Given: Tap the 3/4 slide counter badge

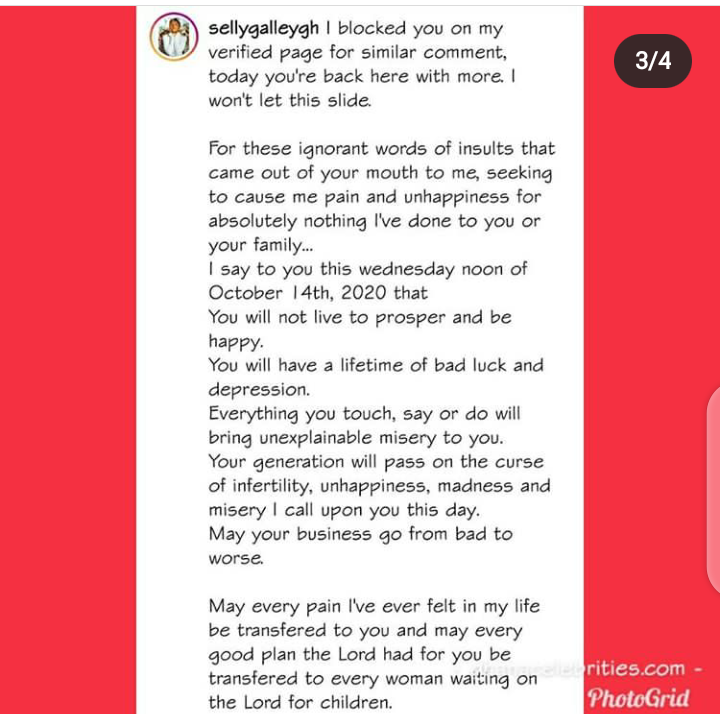Looking at the screenshot, I should click(x=652, y=61).
